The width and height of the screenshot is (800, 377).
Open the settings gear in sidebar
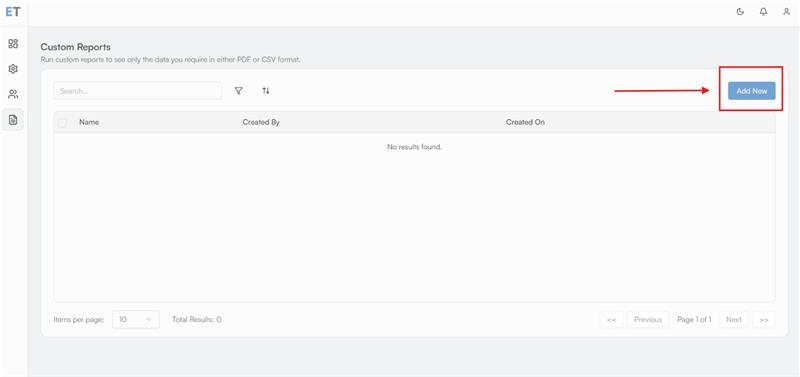click(13, 69)
